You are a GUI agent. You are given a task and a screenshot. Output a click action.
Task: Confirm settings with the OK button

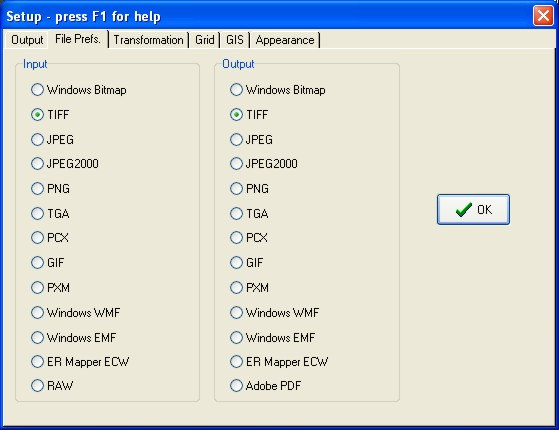pyautogui.click(x=473, y=210)
